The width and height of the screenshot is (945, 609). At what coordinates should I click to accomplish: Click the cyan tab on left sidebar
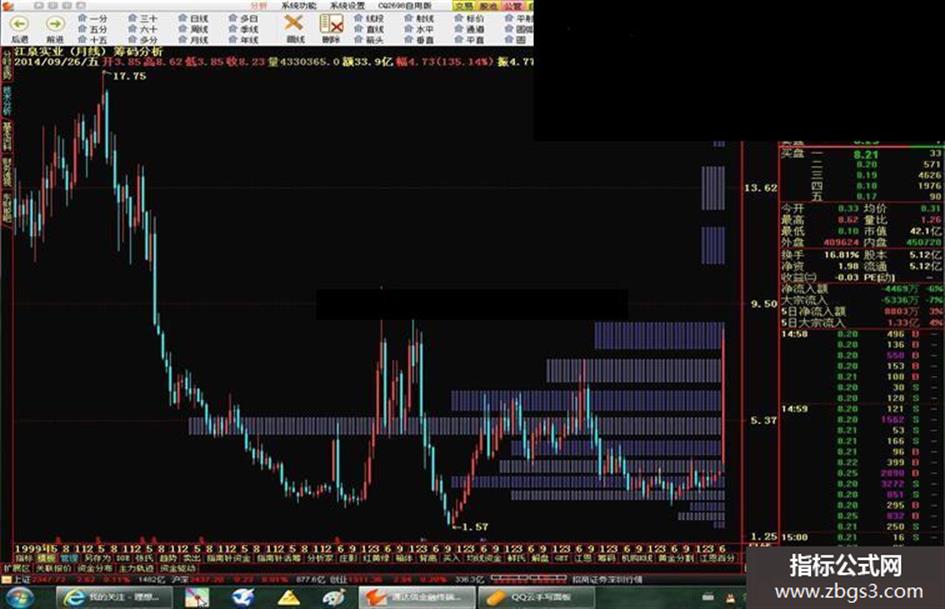[x=7, y=100]
